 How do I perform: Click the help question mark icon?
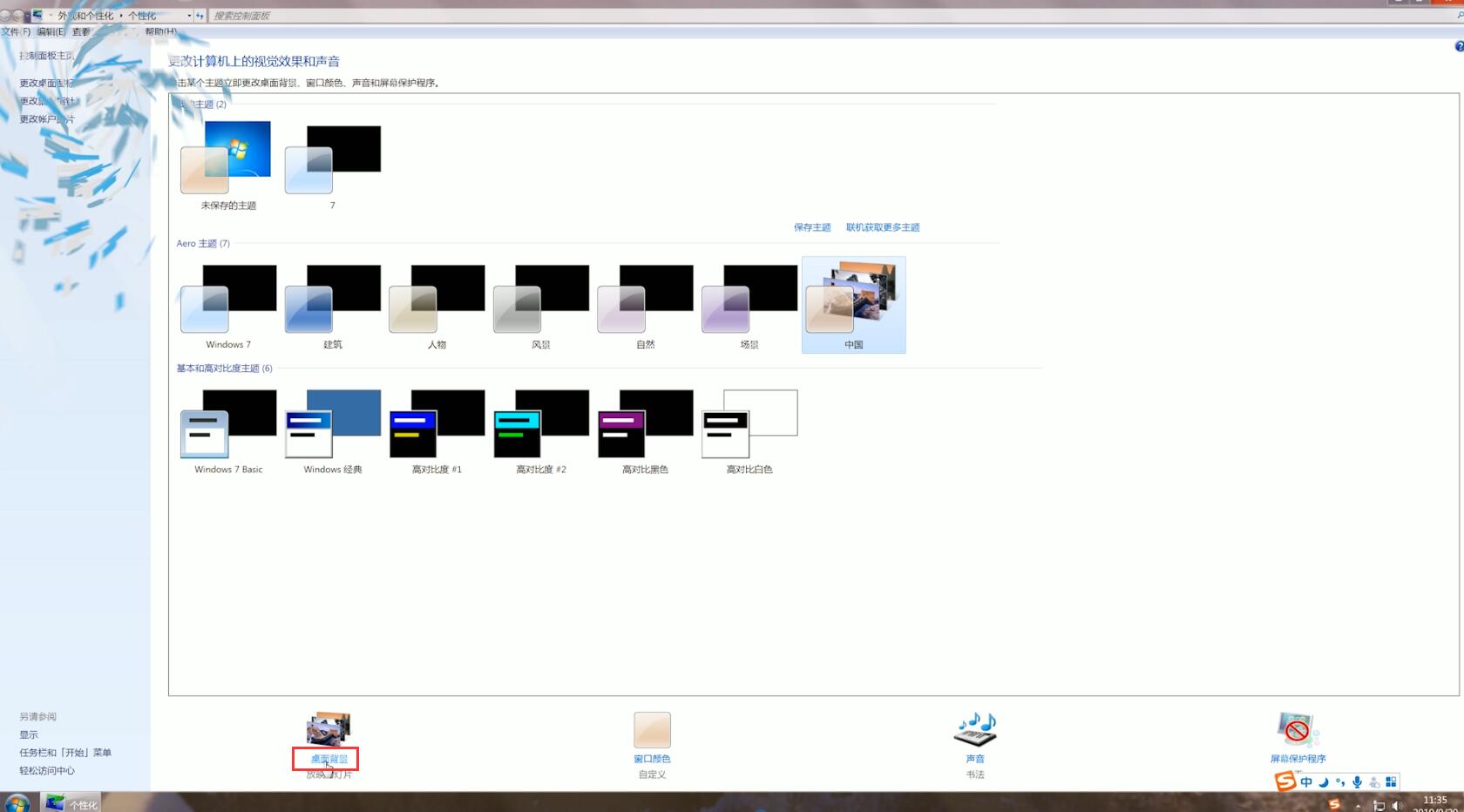tap(1460, 47)
